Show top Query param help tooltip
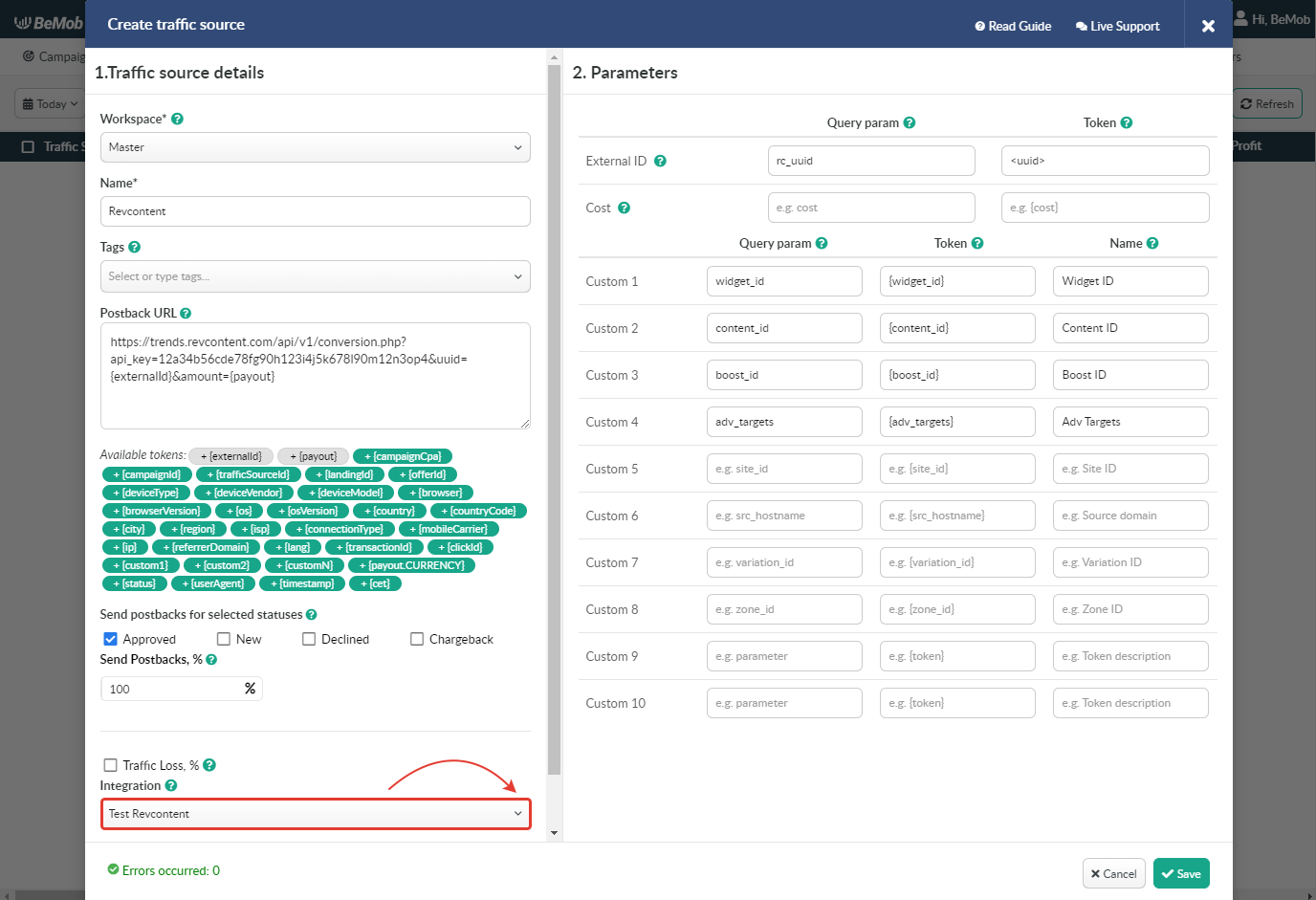Image resolution: width=1316 pixels, height=900 pixels. coord(910,122)
